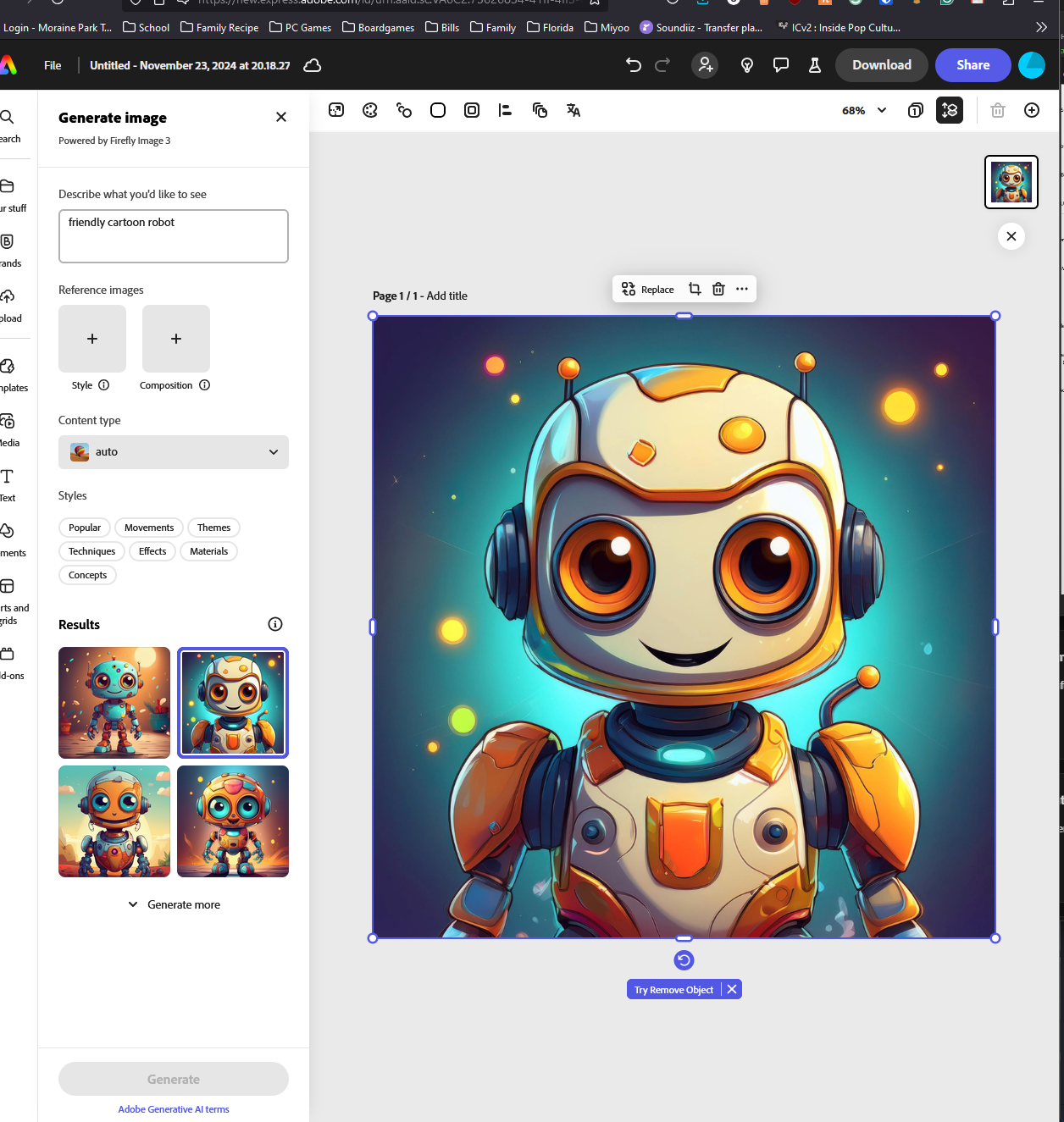Image resolution: width=1064 pixels, height=1122 pixels.
Task: Click the undo arrow icon
Action: pyautogui.click(x=633, y=65)
